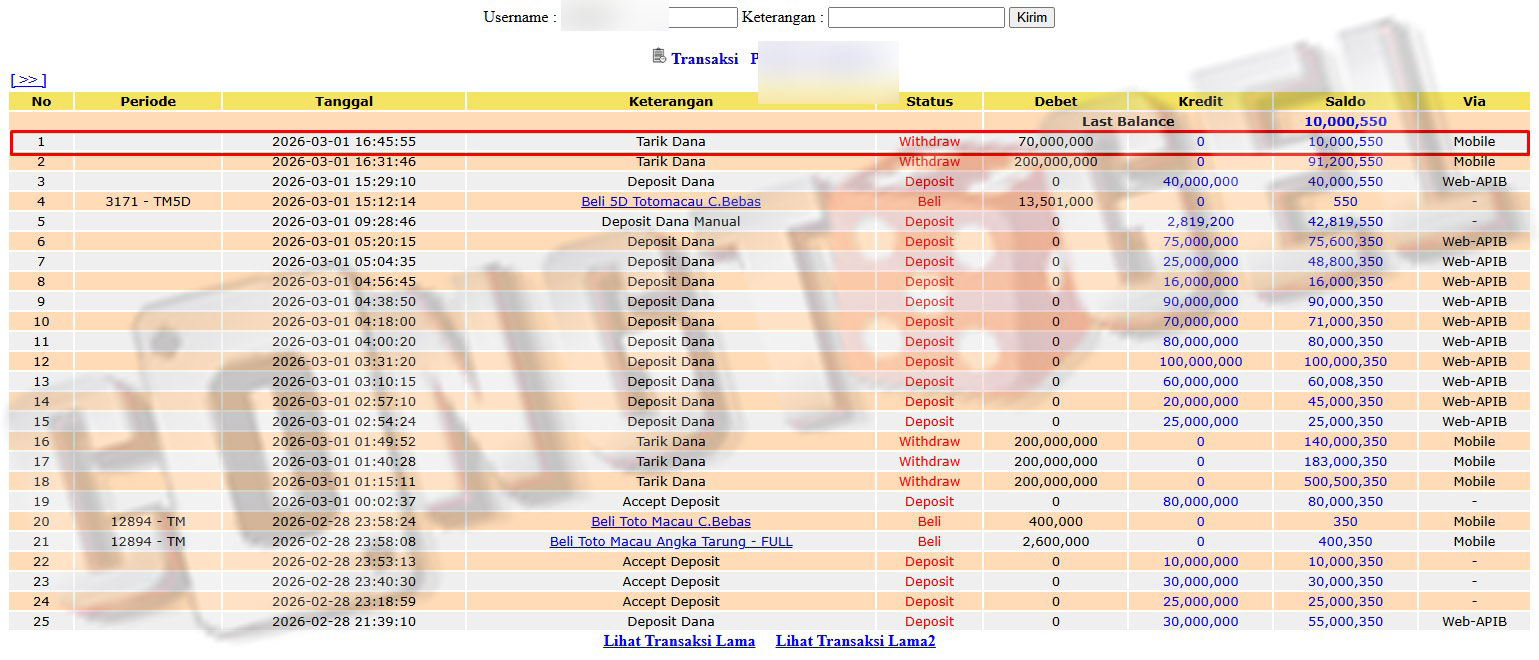Select timestamp 2026-03-01 16:31:46

[344, 161]
